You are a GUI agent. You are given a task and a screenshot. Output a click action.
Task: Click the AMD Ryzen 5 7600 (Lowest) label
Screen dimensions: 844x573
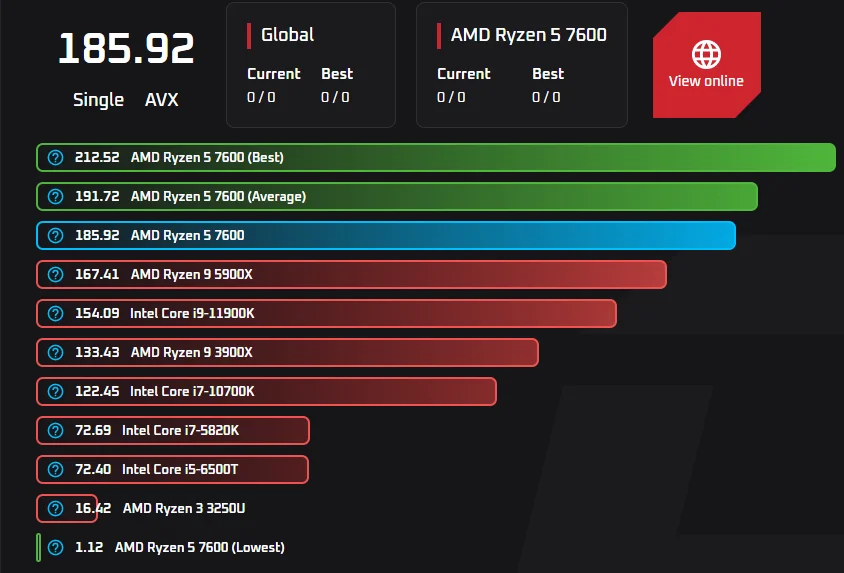click(x=199, y=548)
